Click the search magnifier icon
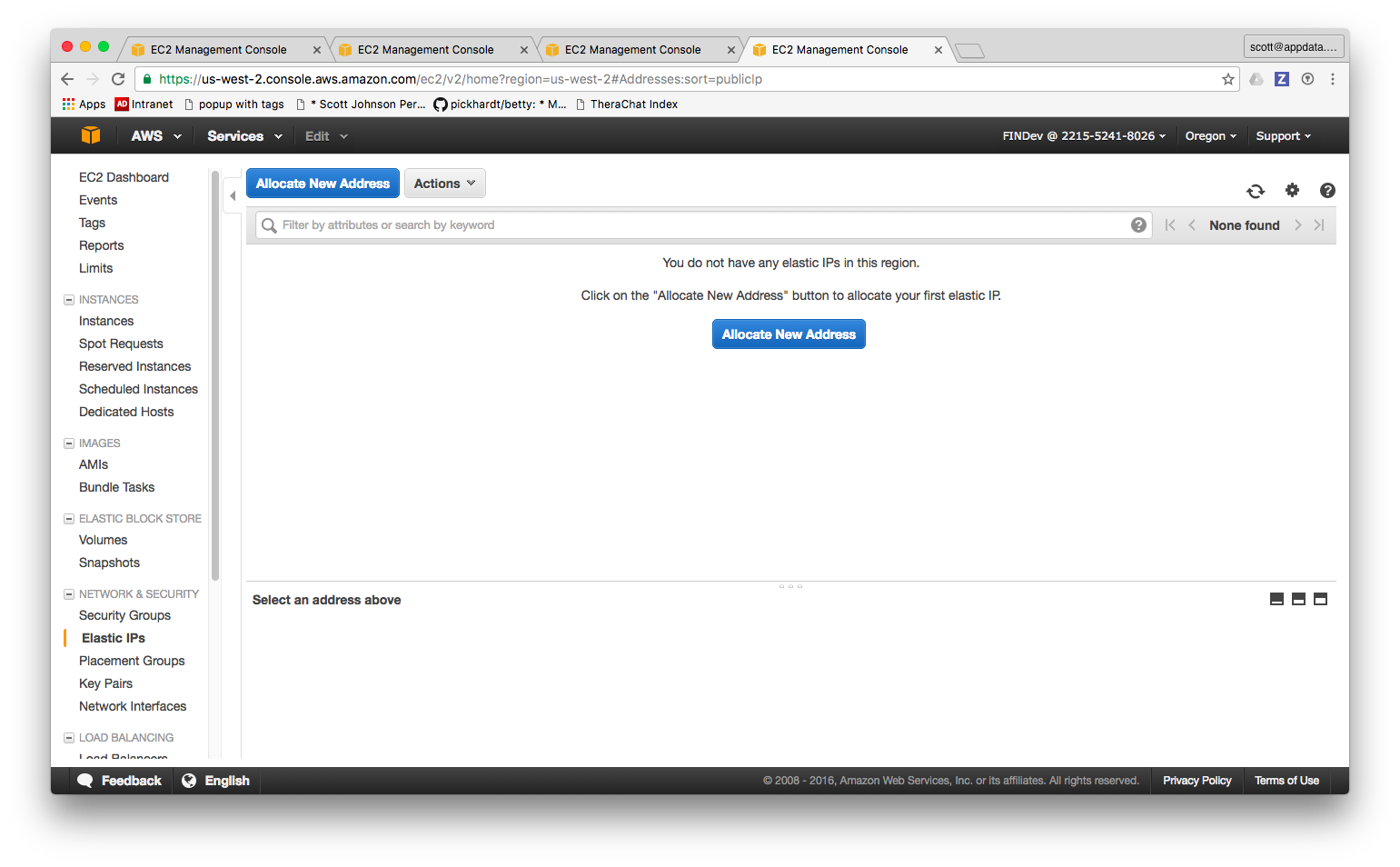 (269, 225)
